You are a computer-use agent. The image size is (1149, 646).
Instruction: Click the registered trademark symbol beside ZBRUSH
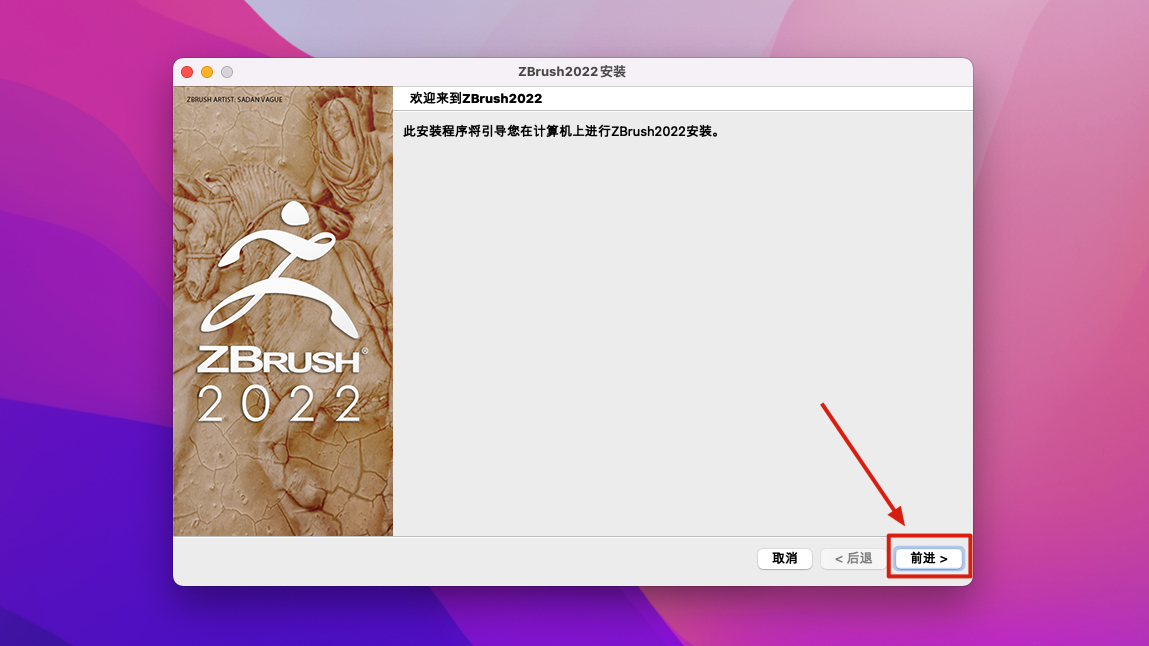coord(364,351)
